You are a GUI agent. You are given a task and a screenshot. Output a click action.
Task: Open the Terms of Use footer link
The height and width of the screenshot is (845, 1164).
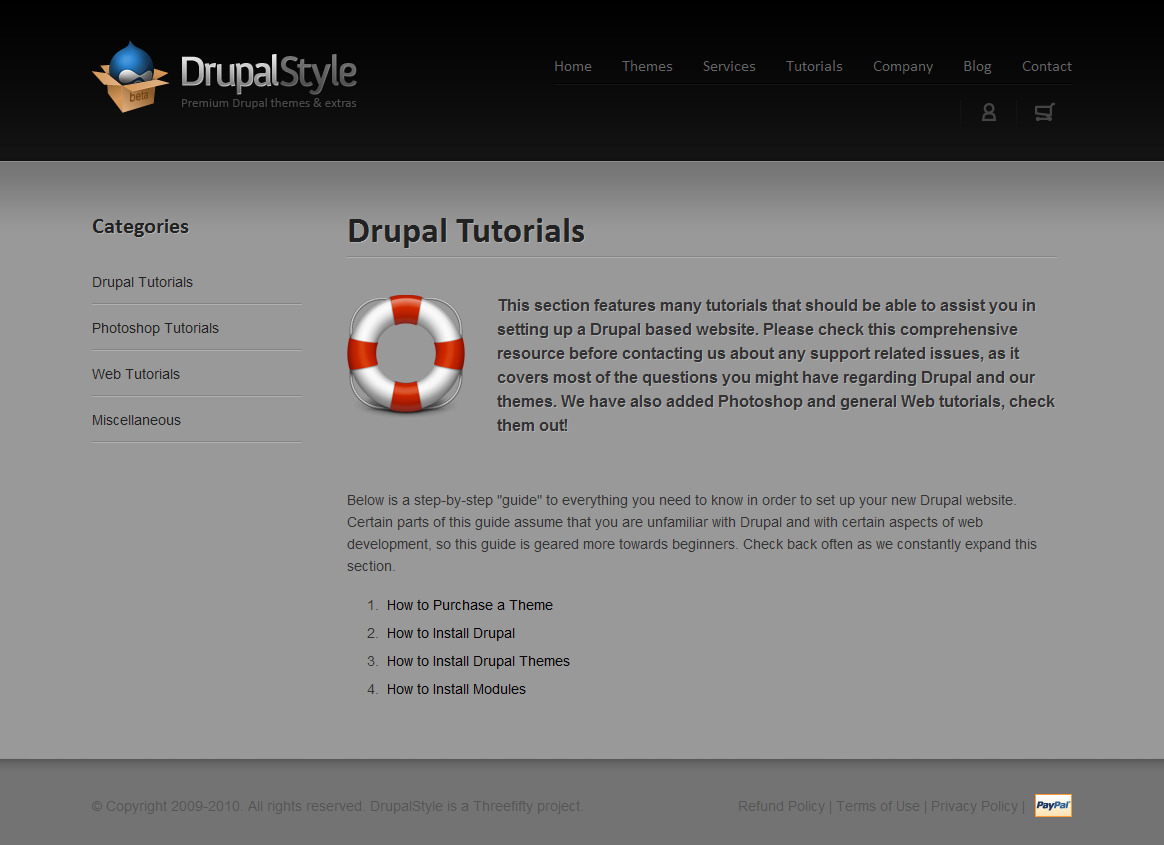pos(878,806)
